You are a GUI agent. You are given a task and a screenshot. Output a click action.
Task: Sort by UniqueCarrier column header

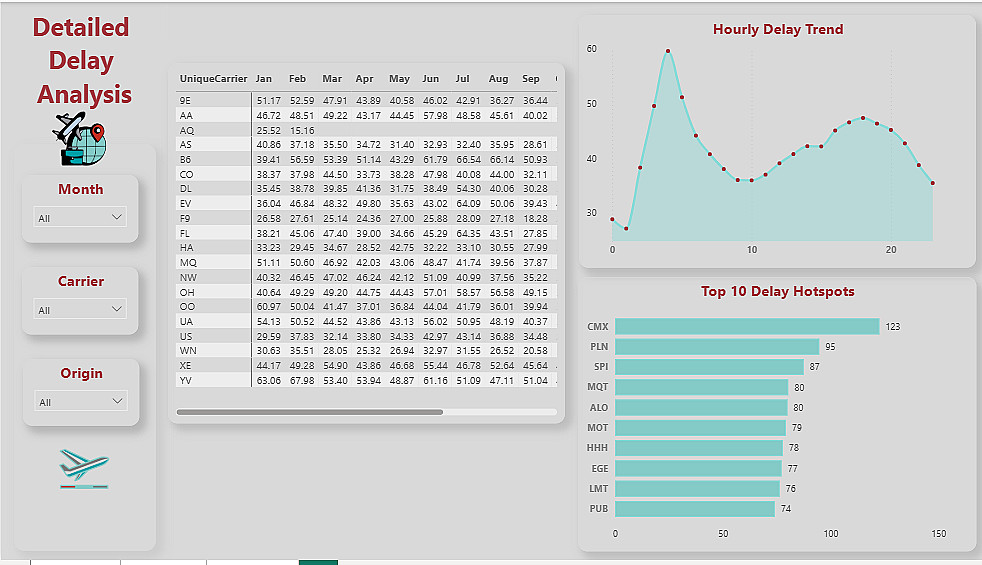(x=213, y=79)
